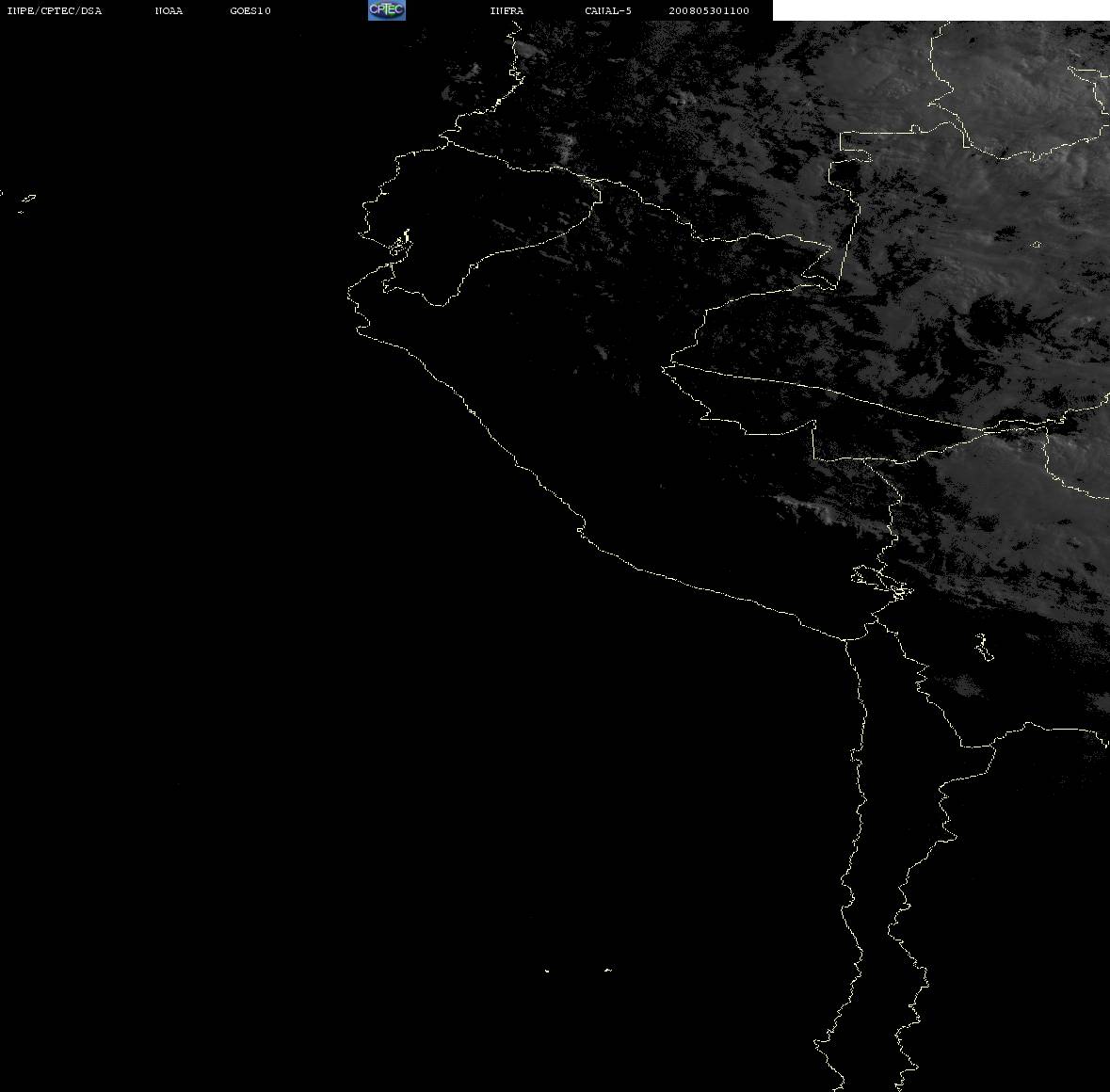Select the INFRA channel type label
1110x1092 pixels.
click(507, 10)
